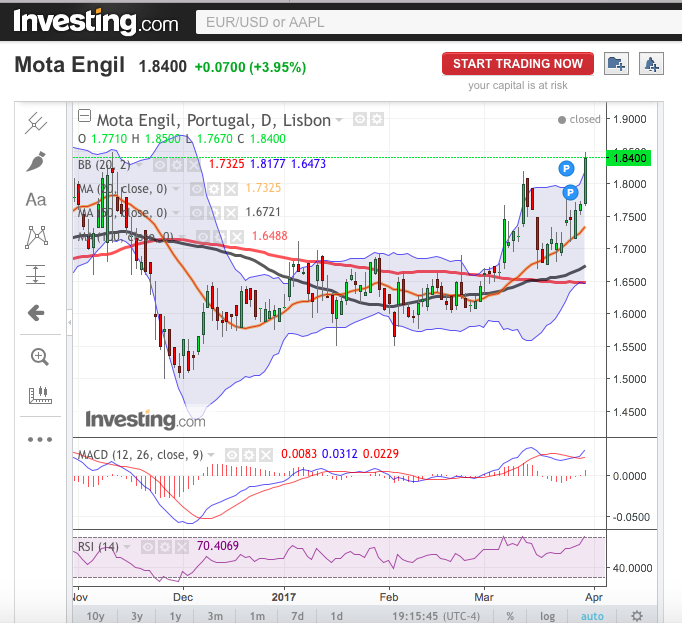Screen dimensions: 682x623
Task: Toggle log scale mode
Action: [x=547, y=616]
